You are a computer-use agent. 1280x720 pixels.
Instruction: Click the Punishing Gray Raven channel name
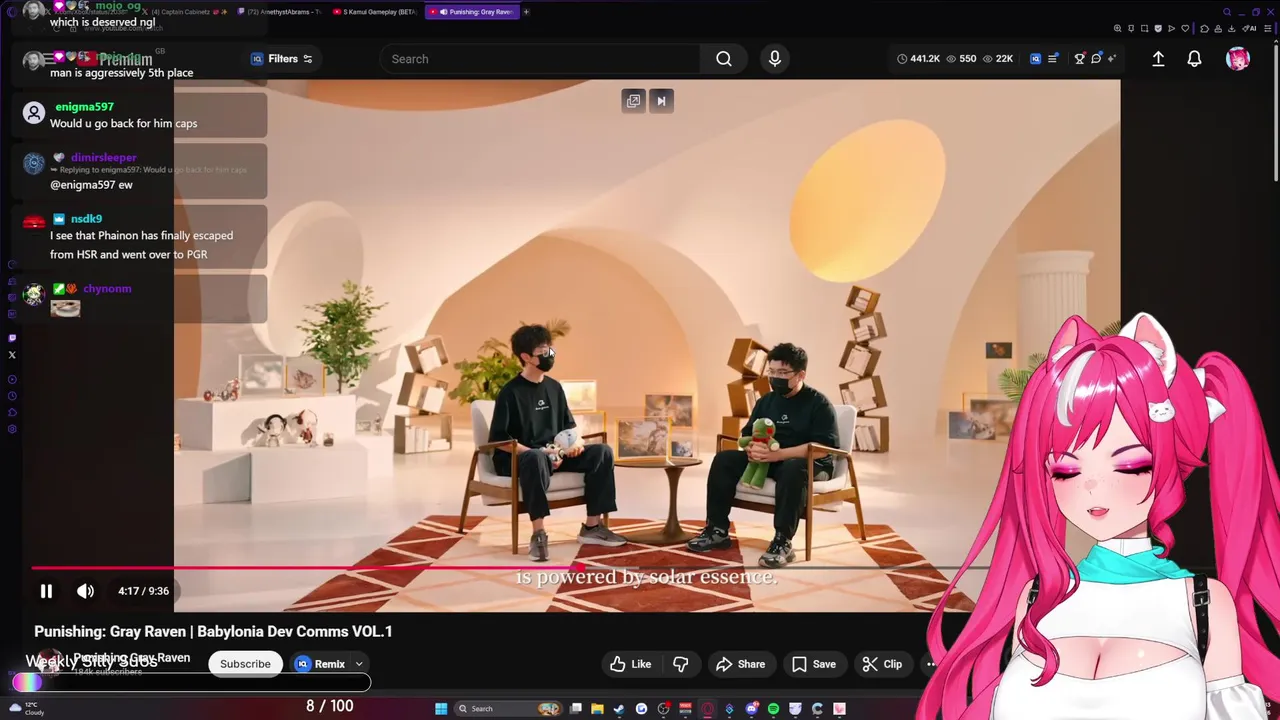coord(131,657)
